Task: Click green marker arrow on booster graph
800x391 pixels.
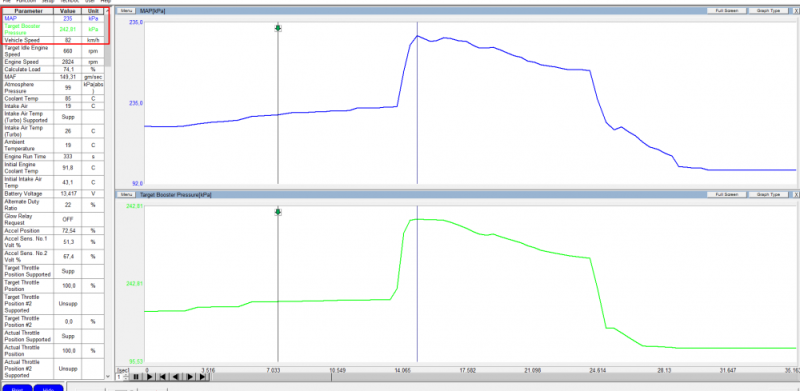Action: (278, 212)
